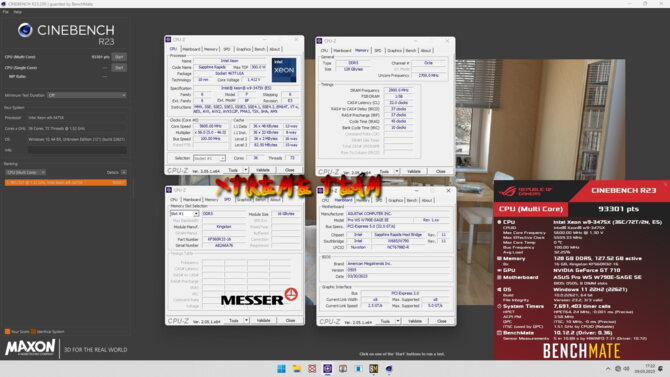
Task: Click the BenchMate BM taskbar icon
Action: tap(373, 369)
